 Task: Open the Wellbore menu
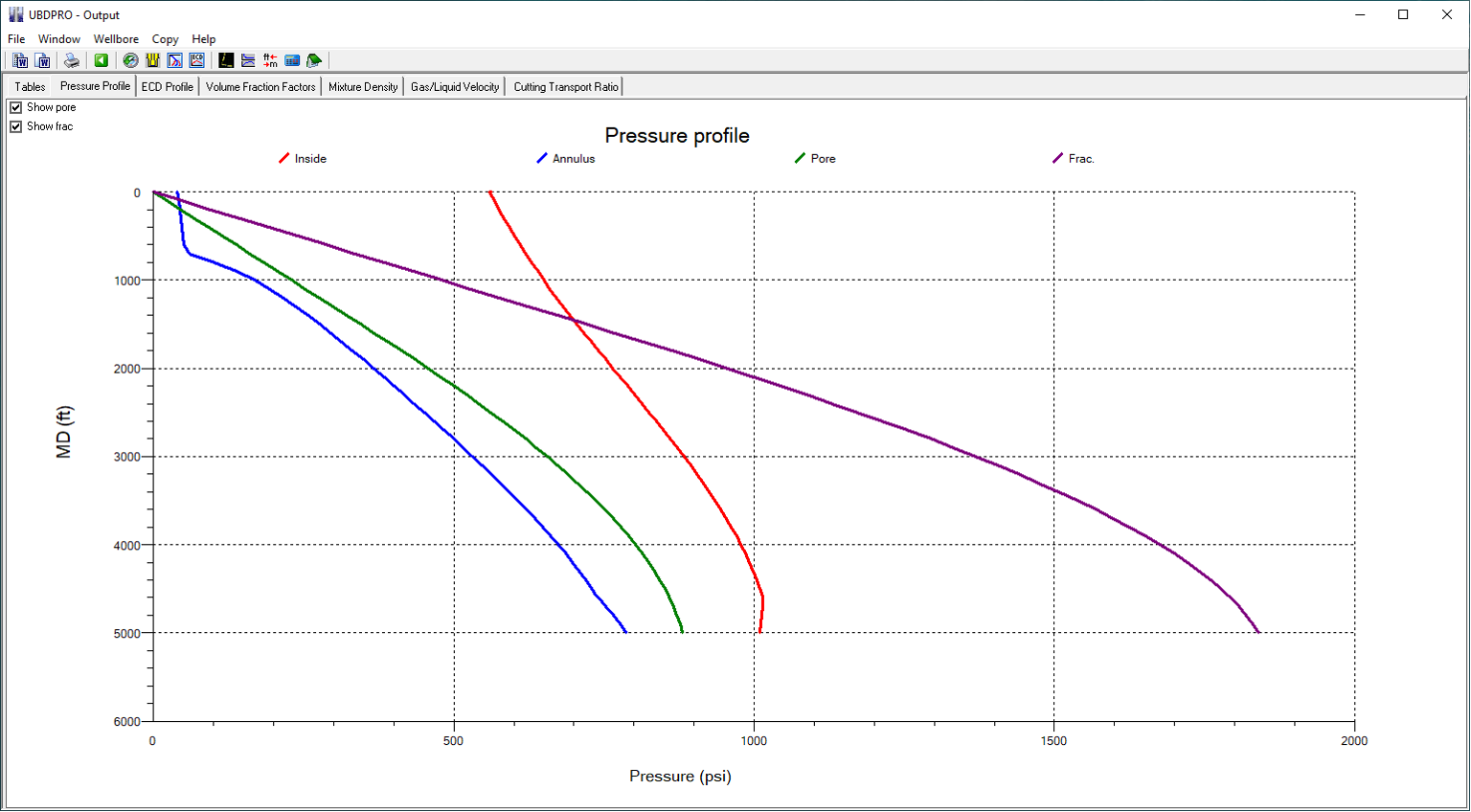(x=116, y=39)
